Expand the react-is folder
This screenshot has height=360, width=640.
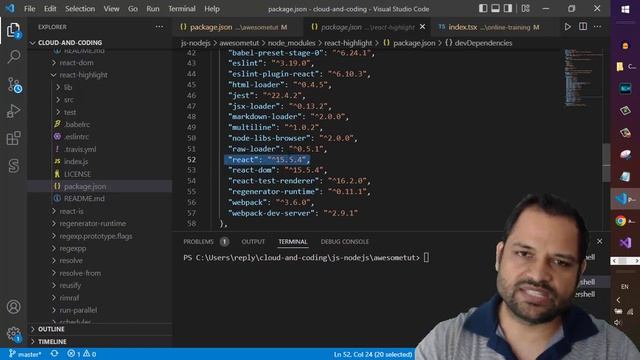pos(71,211)
